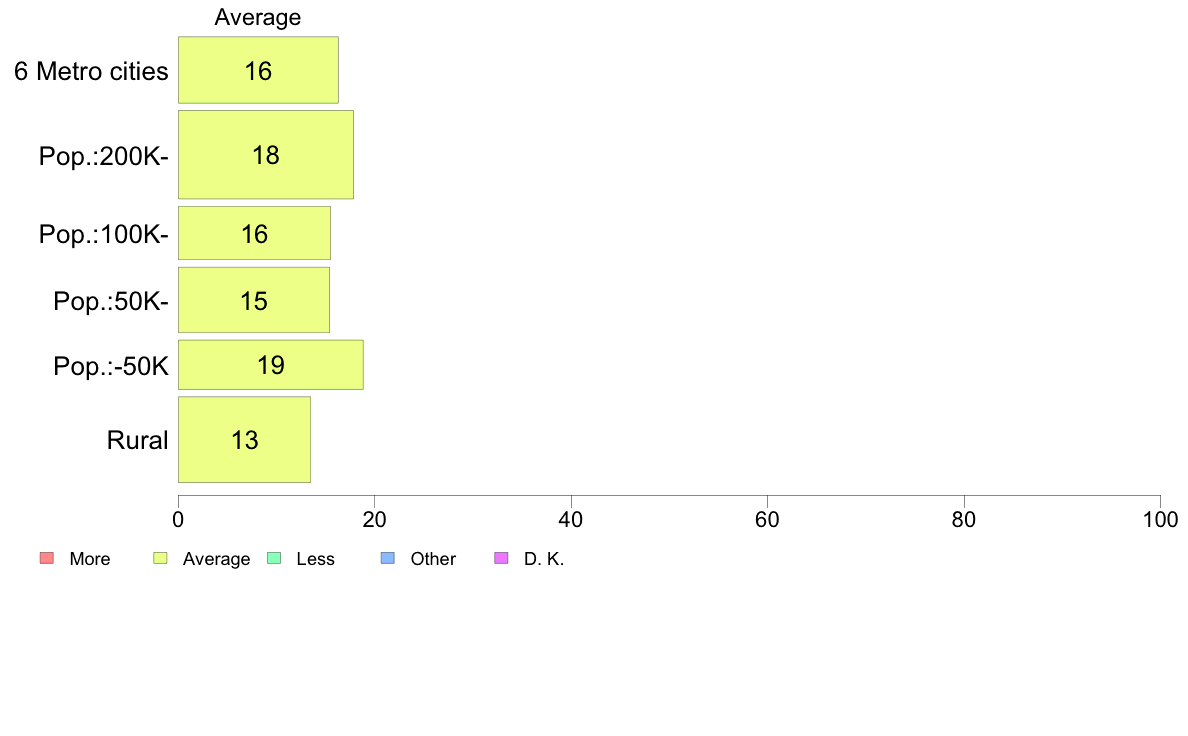Click the magenta D. K. legend swatch
Viewport: 1188px width, 736px height.
coord(502,559)
